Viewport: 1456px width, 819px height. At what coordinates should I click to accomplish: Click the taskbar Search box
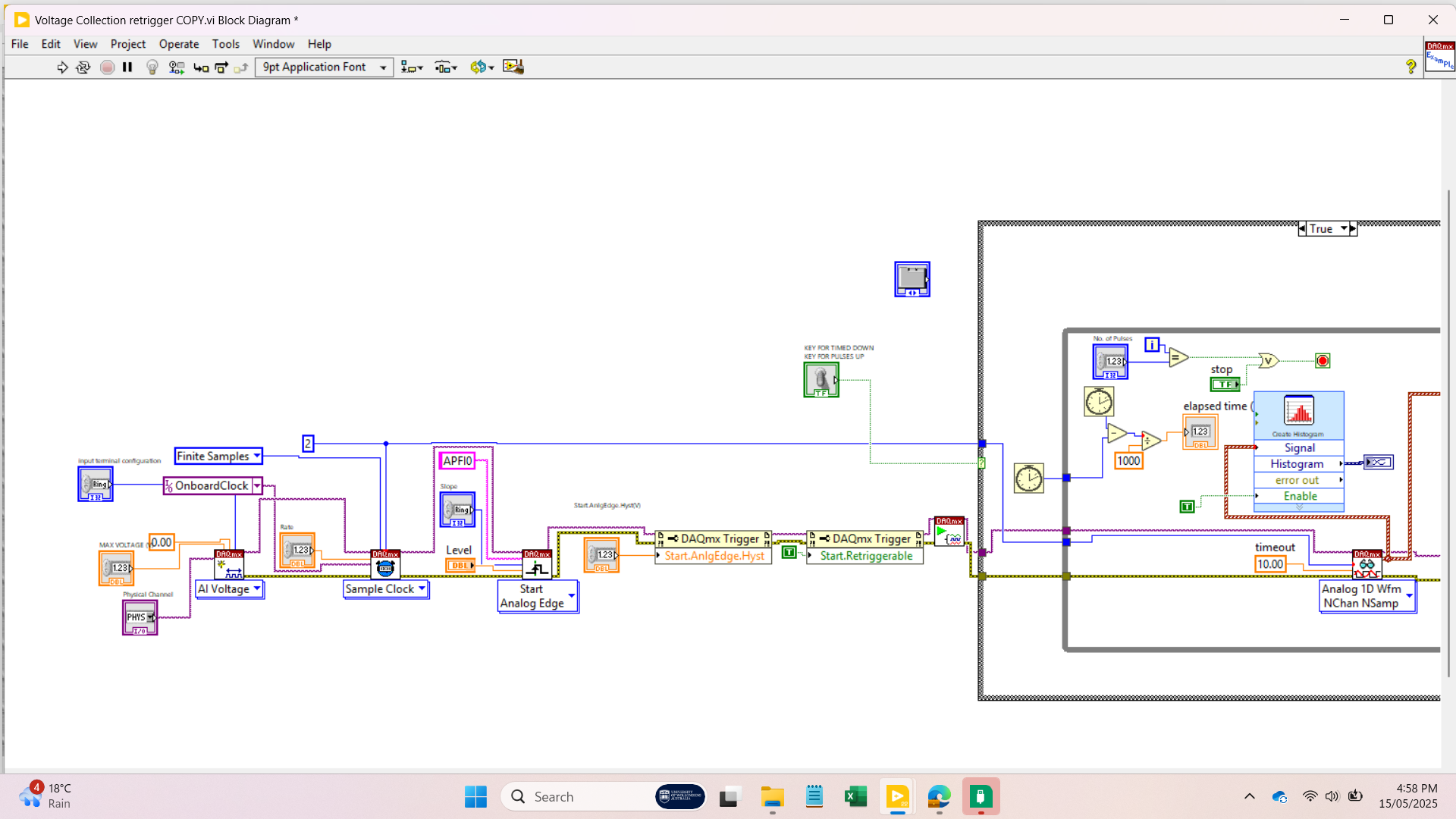click(x=604, y=797)
